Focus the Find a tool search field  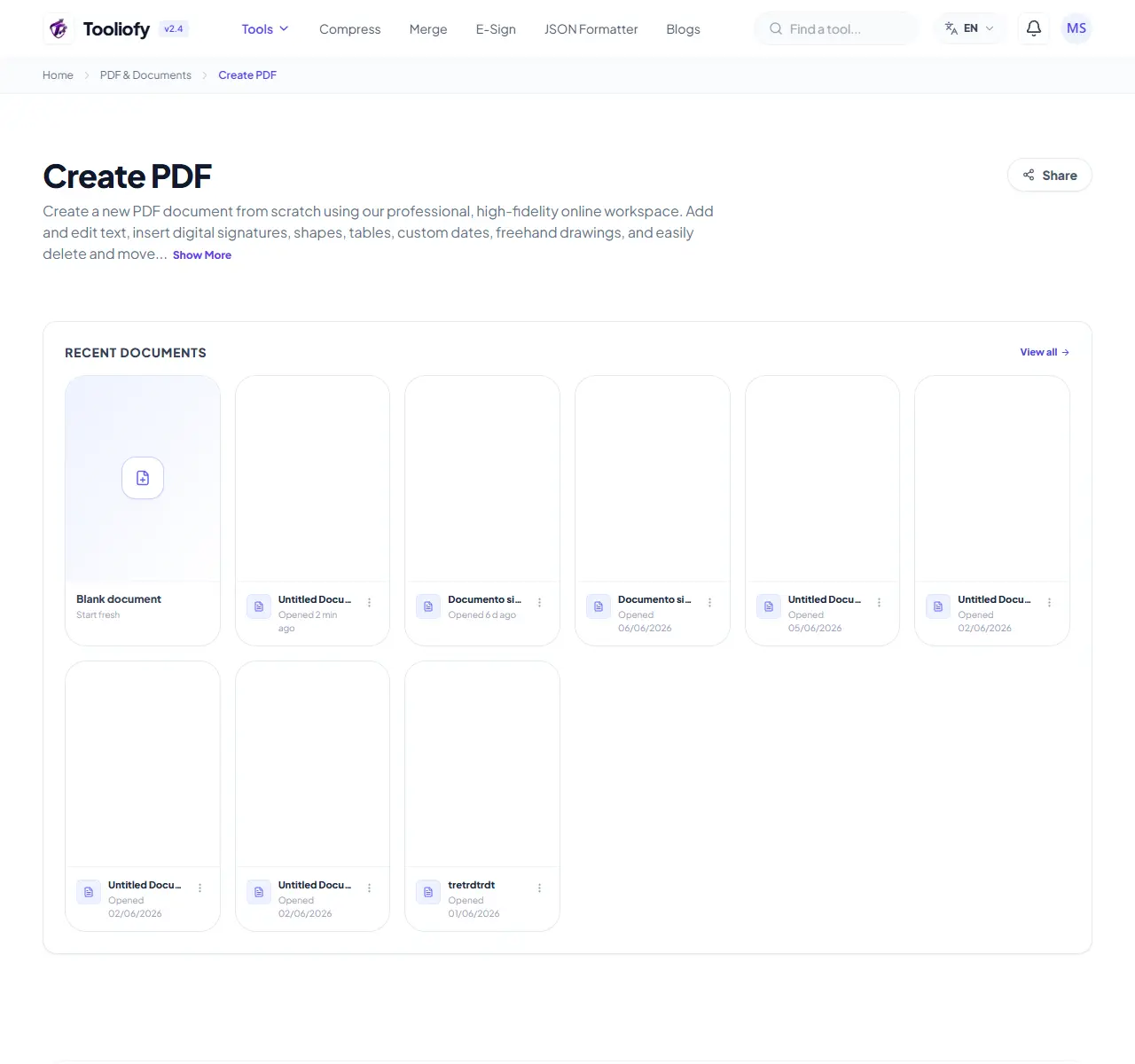837,28
